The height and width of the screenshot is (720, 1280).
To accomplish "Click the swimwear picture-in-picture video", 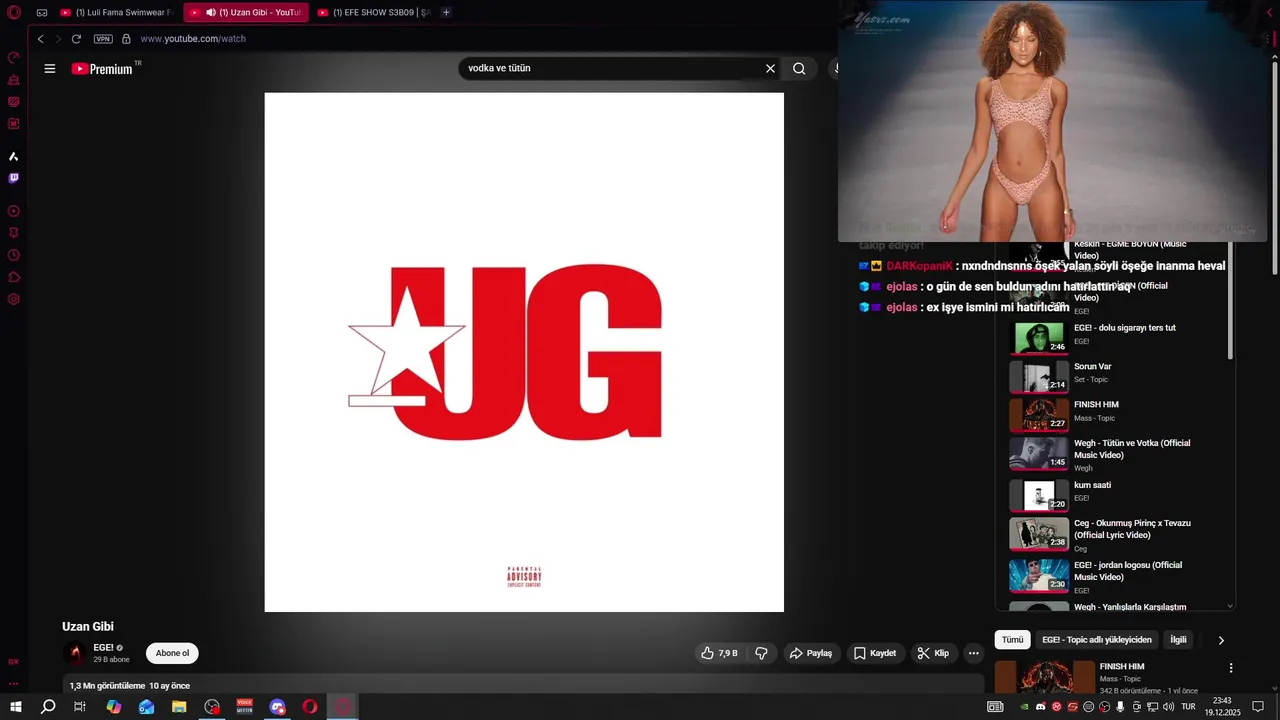I will [1052, 121].
